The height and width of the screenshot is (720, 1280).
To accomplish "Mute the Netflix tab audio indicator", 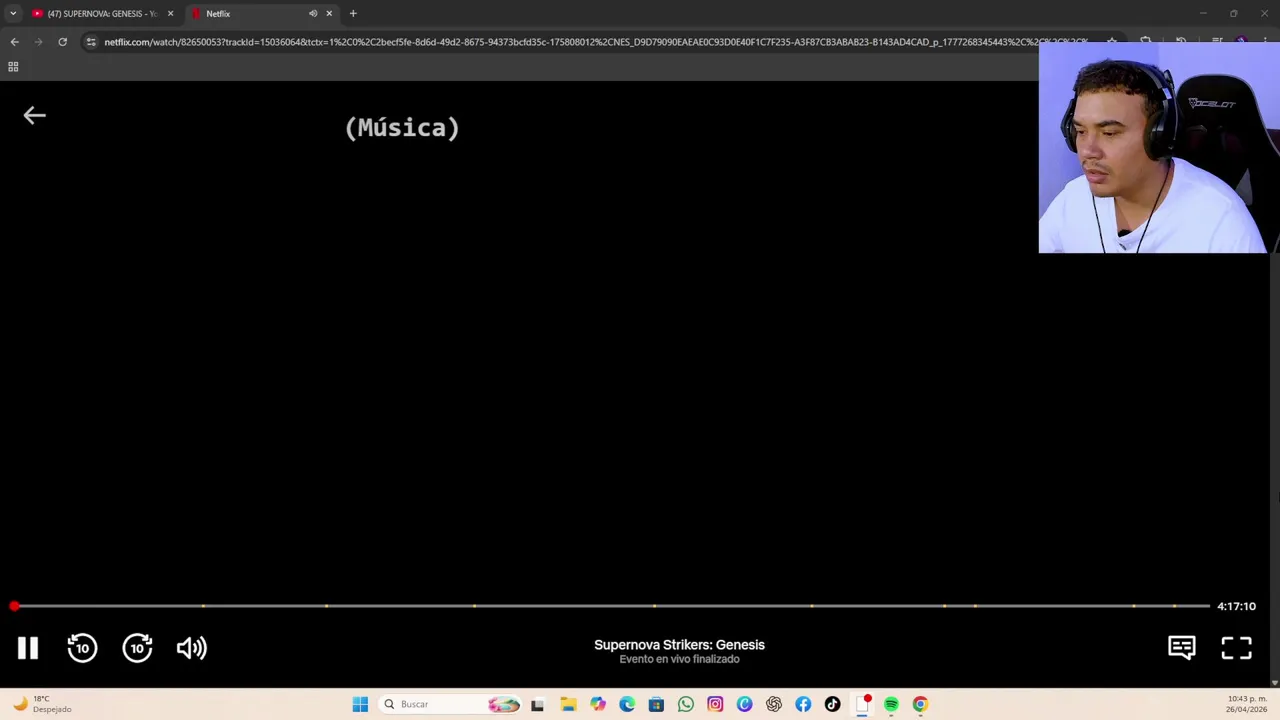I will (313, 14).
